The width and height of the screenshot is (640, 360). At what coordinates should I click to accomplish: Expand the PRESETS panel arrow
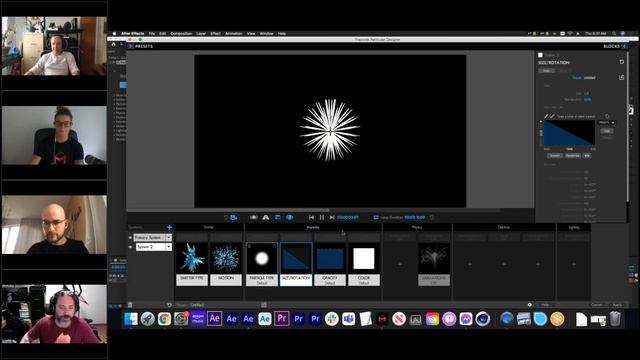click(x=131, y=46)
